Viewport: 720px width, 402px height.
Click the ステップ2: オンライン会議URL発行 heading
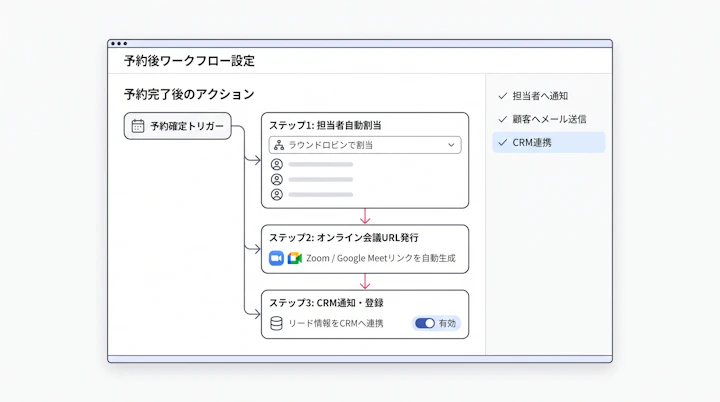tap(344, 238)
